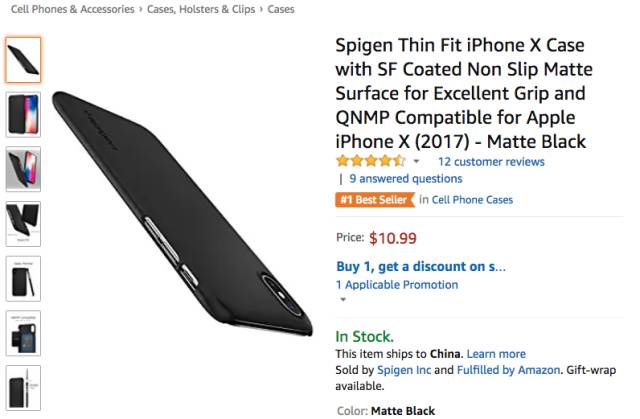Select the second thumbnail showing the phone front

(x=23, y=114)
